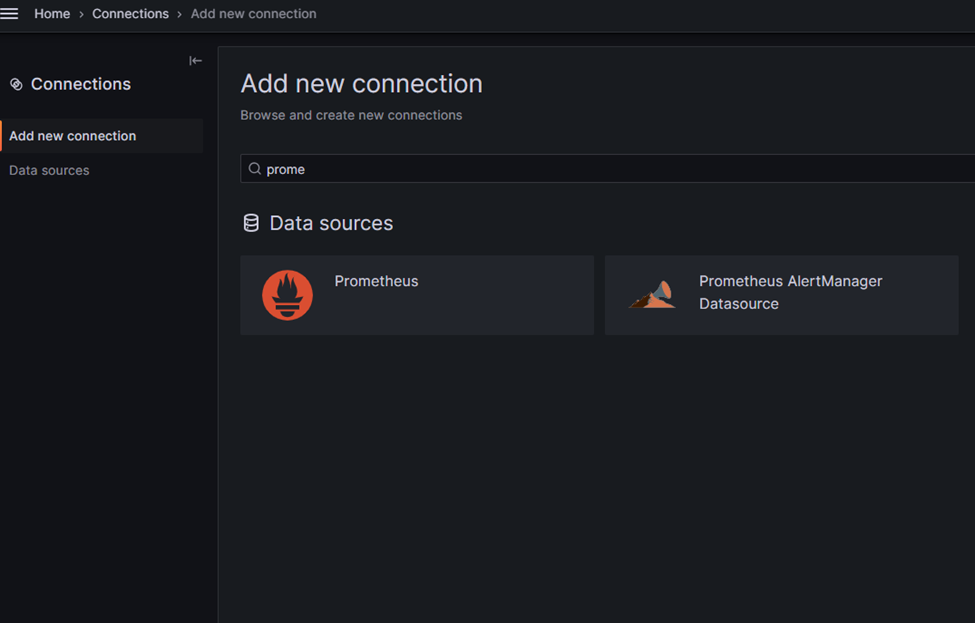This screenshot has width=975, height=623.
Task: Click the Add new connection breadcrumb
Action: coord(253,14)
